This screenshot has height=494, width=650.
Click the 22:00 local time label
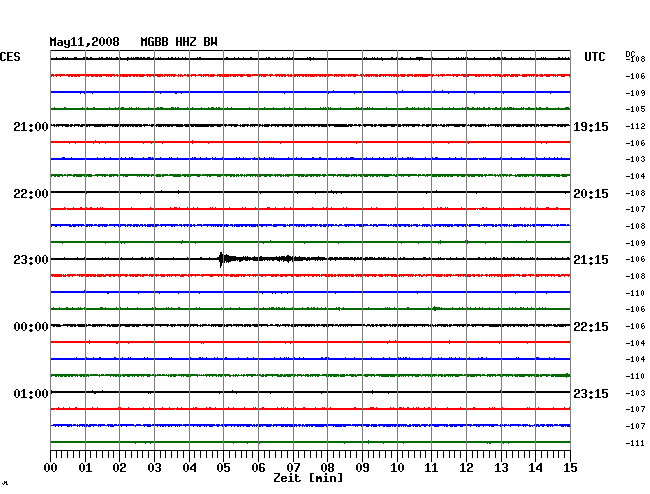coord(31,194)
